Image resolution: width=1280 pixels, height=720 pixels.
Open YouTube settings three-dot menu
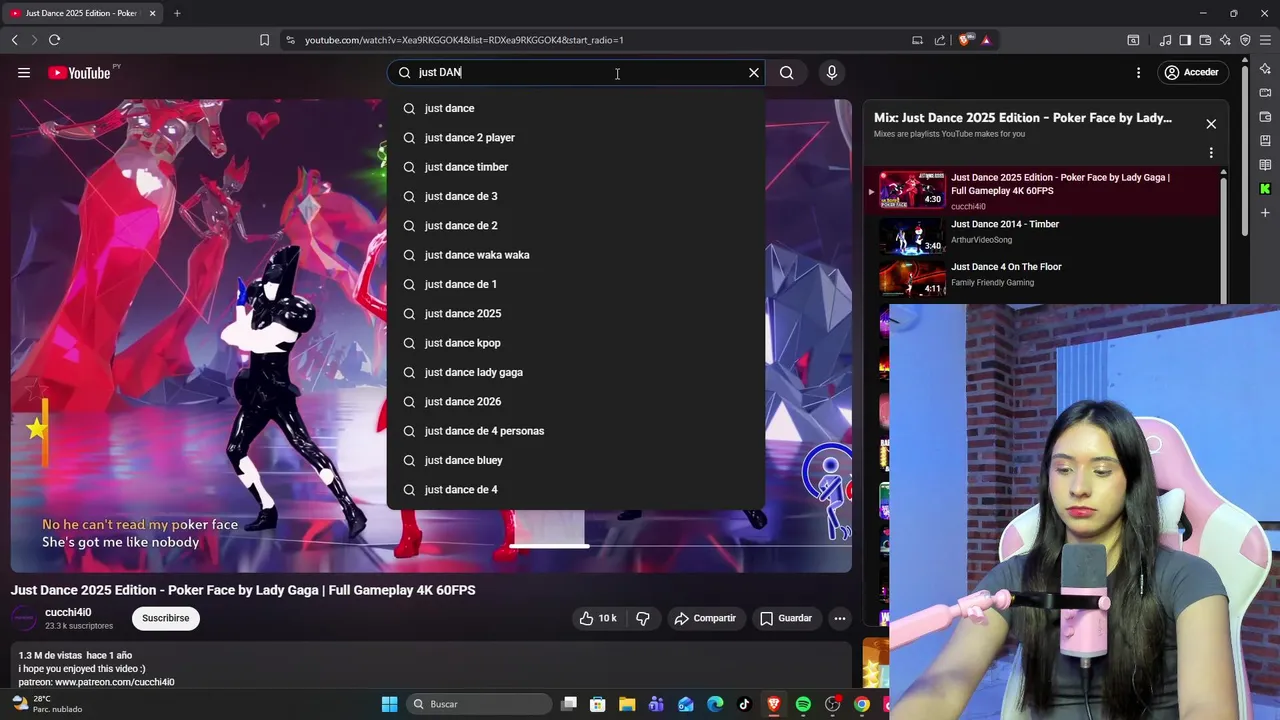[x=1138, y=72]
